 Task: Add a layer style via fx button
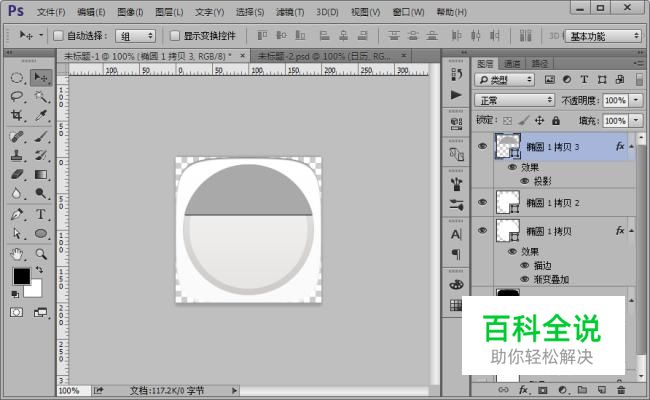(x=523, y=390)
